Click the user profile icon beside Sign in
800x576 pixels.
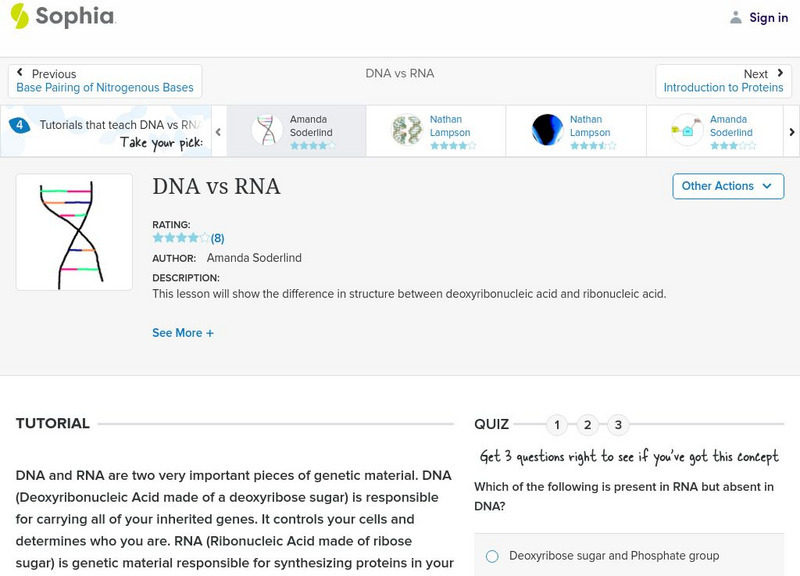pyautogui.click(x=736, y=17)
